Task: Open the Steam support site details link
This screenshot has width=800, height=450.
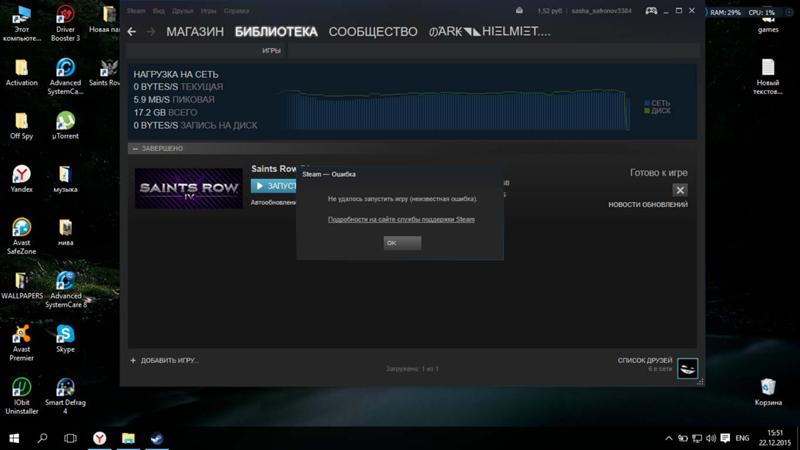Action: click(401, 219)
